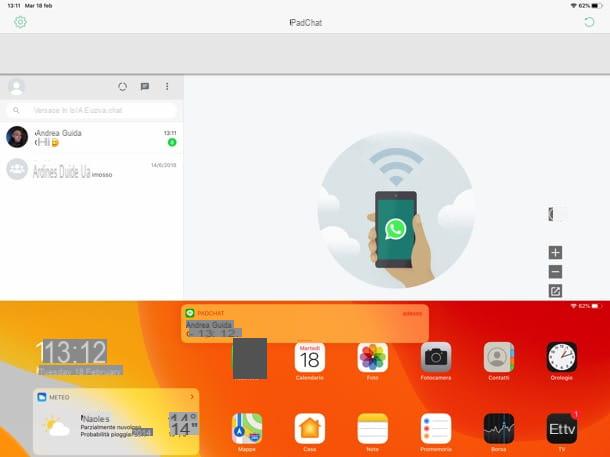Tap the top status bar battery indicator

click(x=597, y=6)
